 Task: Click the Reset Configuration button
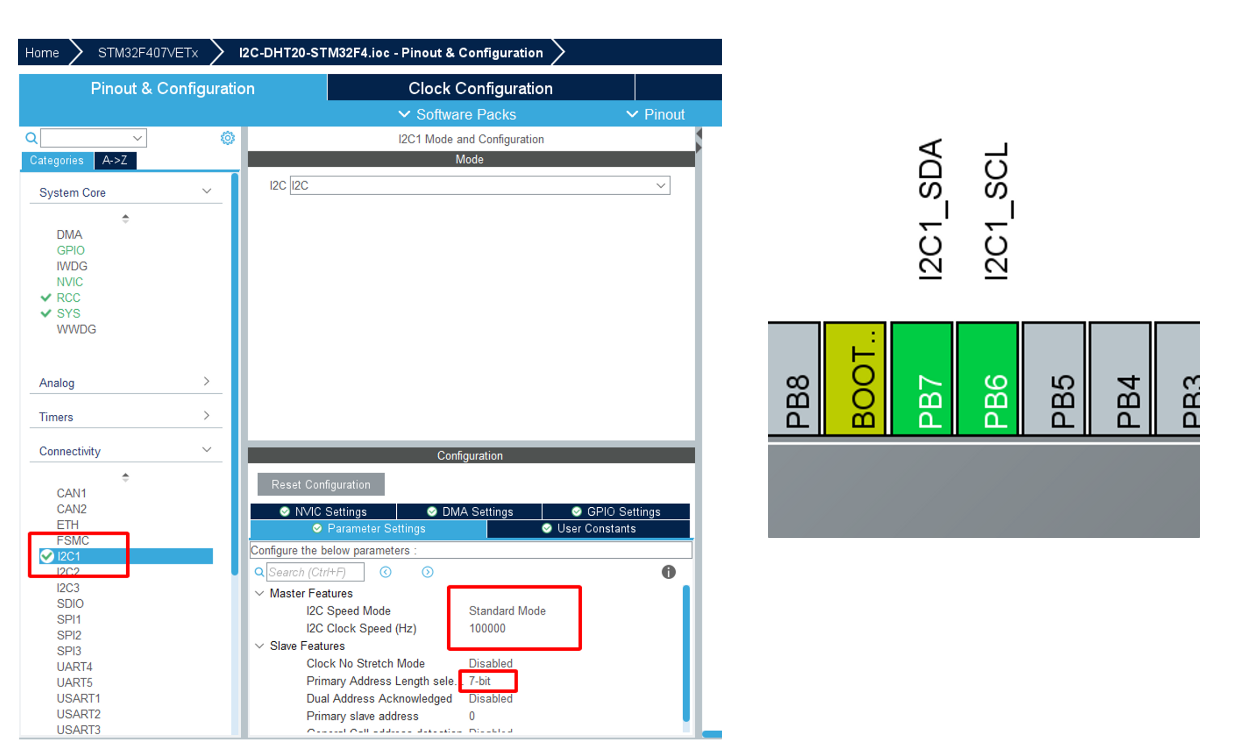pos(321,485)
